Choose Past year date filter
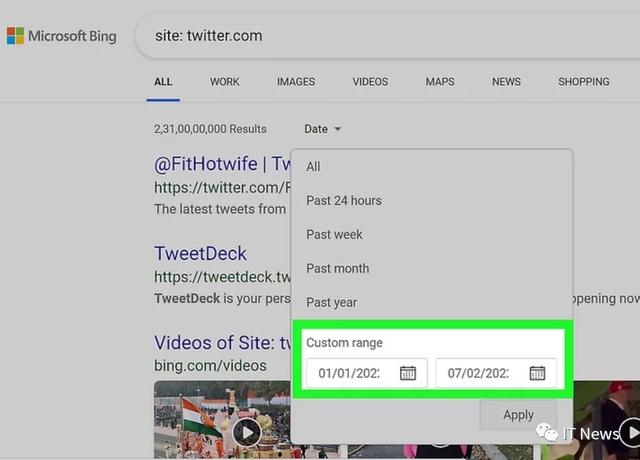This screenshot has width=640, height=460. pyautogui.click(x=331, y=303)
